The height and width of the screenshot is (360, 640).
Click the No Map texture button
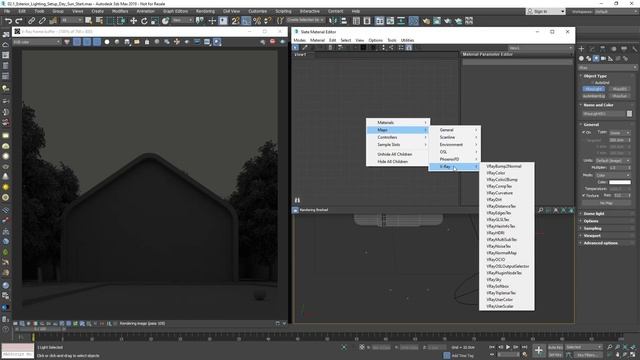[x=606, y=203]
